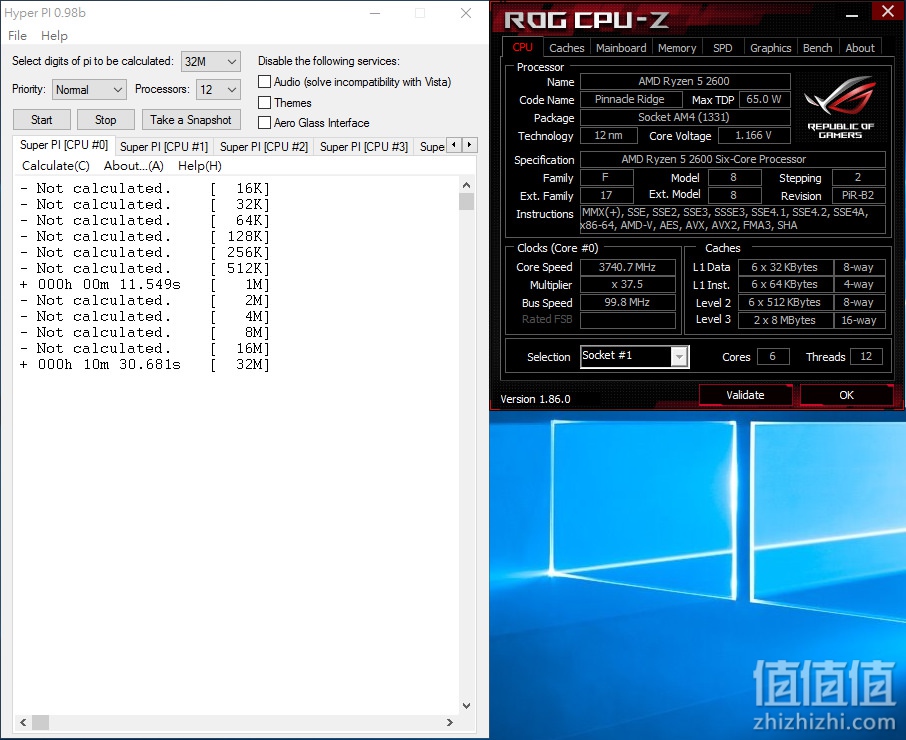The height and width of the screenshot is (740, 906).
Task: Click the horizontal scroll left arrow
Action: click(23, 722)
